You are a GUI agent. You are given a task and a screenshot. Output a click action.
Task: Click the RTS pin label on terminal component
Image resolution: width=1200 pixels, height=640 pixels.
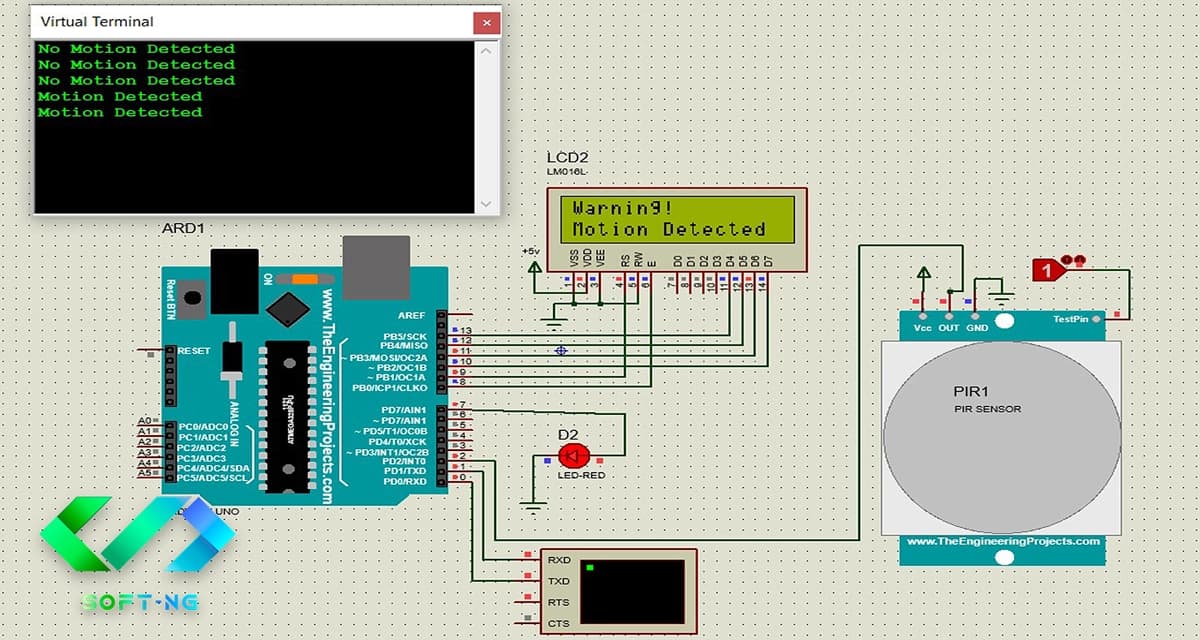[558, 603]
